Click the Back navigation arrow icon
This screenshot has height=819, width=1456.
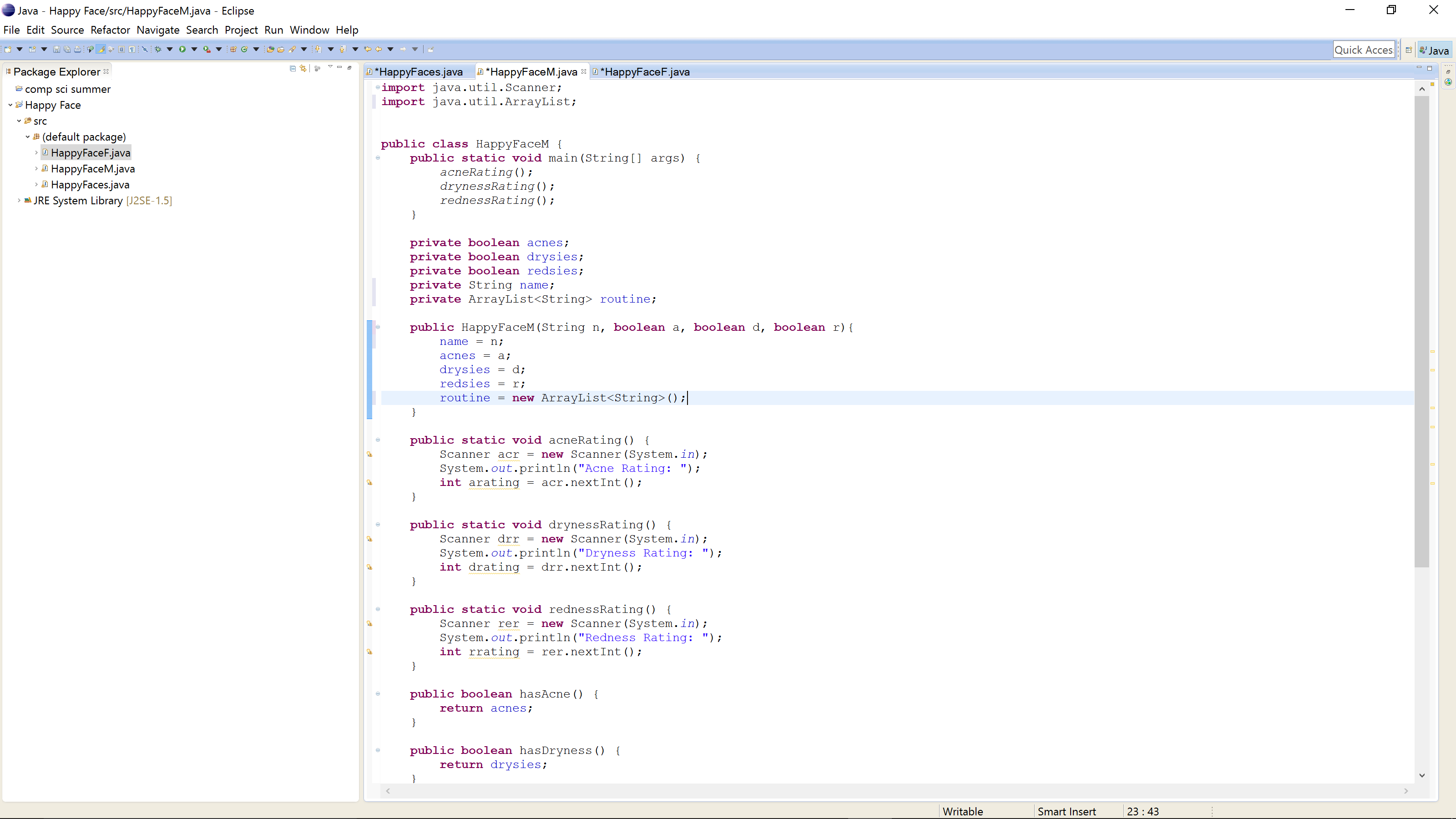[x=378, y=50]
